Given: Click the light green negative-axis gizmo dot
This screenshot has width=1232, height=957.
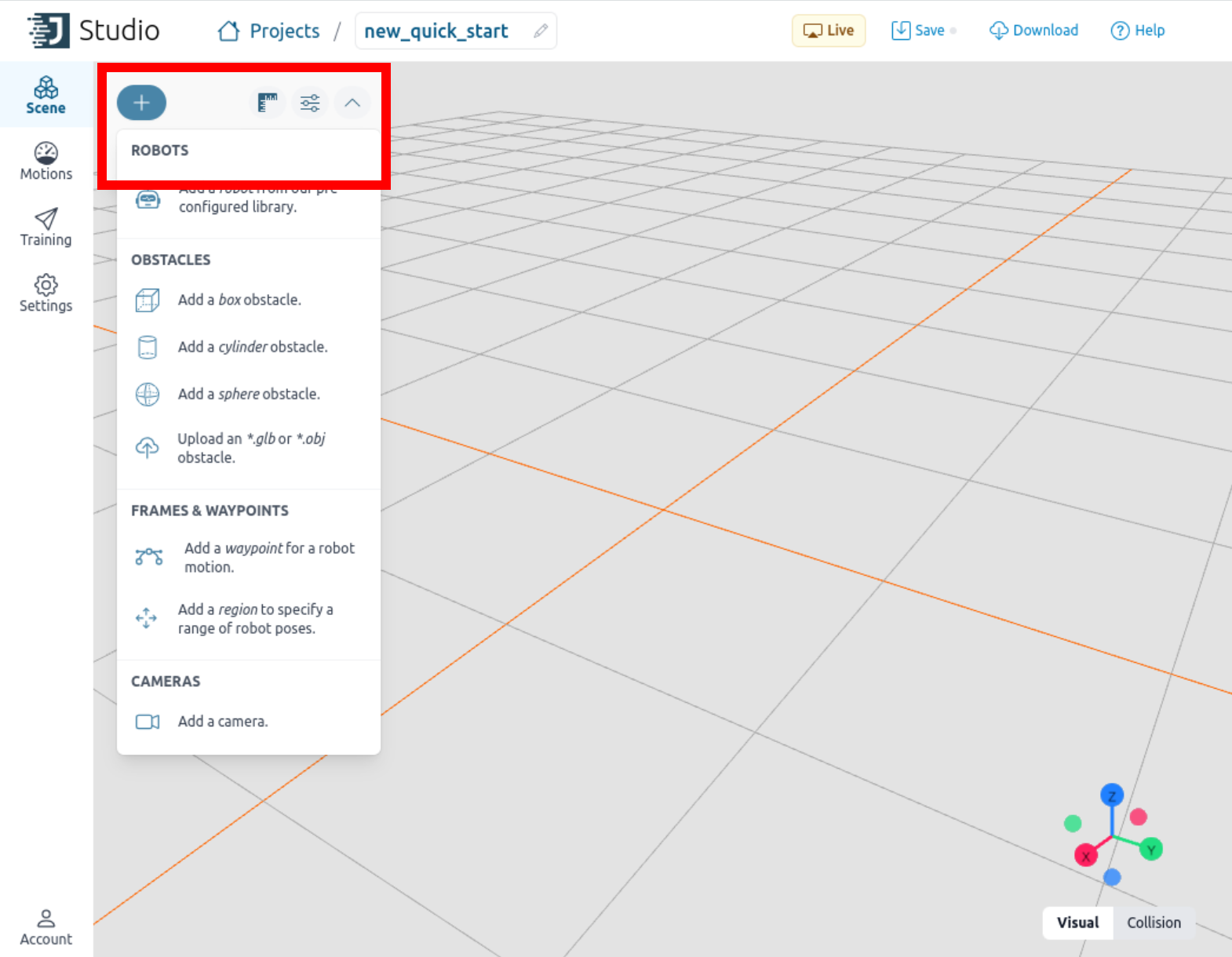Looking at the screenshot, I should [x=1073, y=824].
